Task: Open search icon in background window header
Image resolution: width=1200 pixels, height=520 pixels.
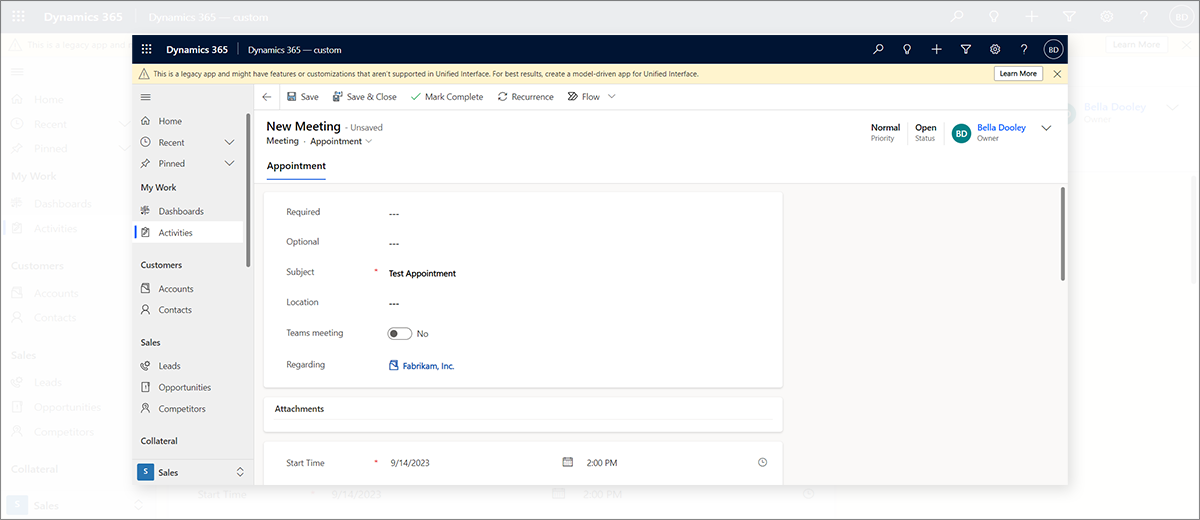Action: tap(957, 16)
